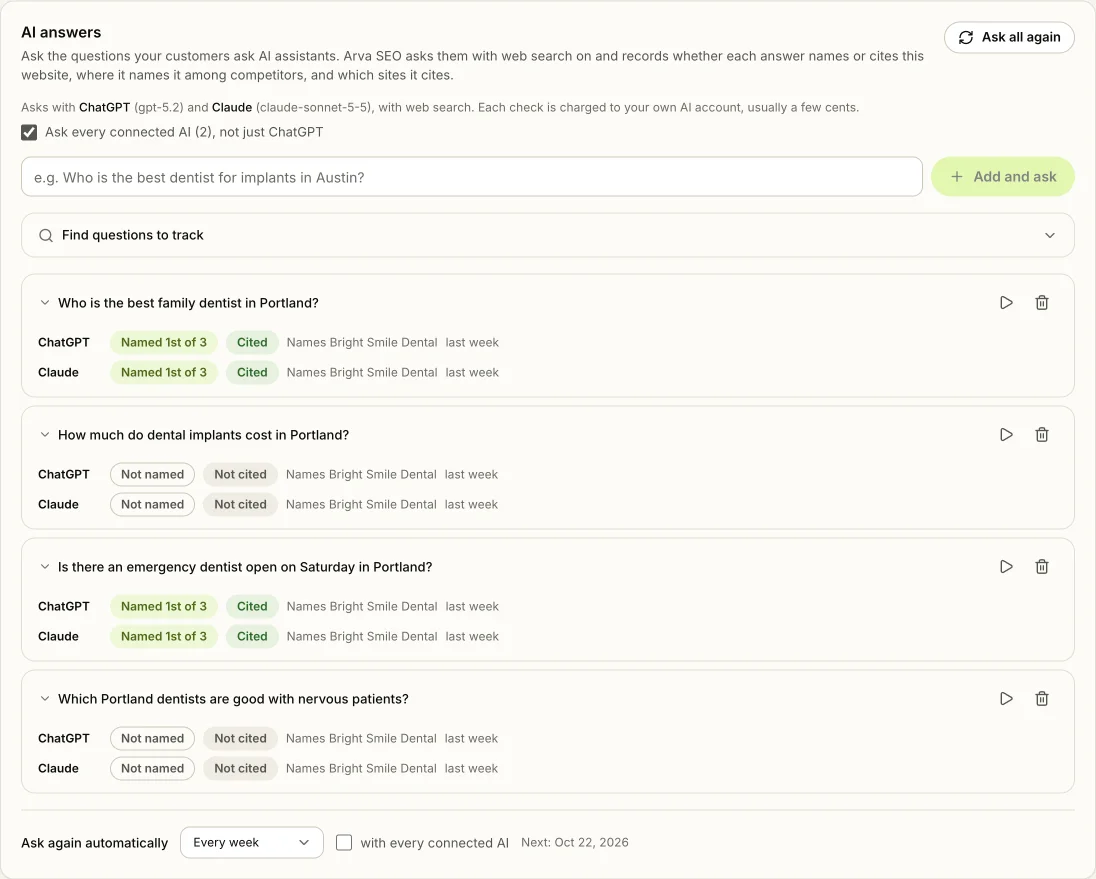Screen dimensions: 1096x879
Task: Click the Next: Oct 22, 2026 text
Action: (575, 843)
